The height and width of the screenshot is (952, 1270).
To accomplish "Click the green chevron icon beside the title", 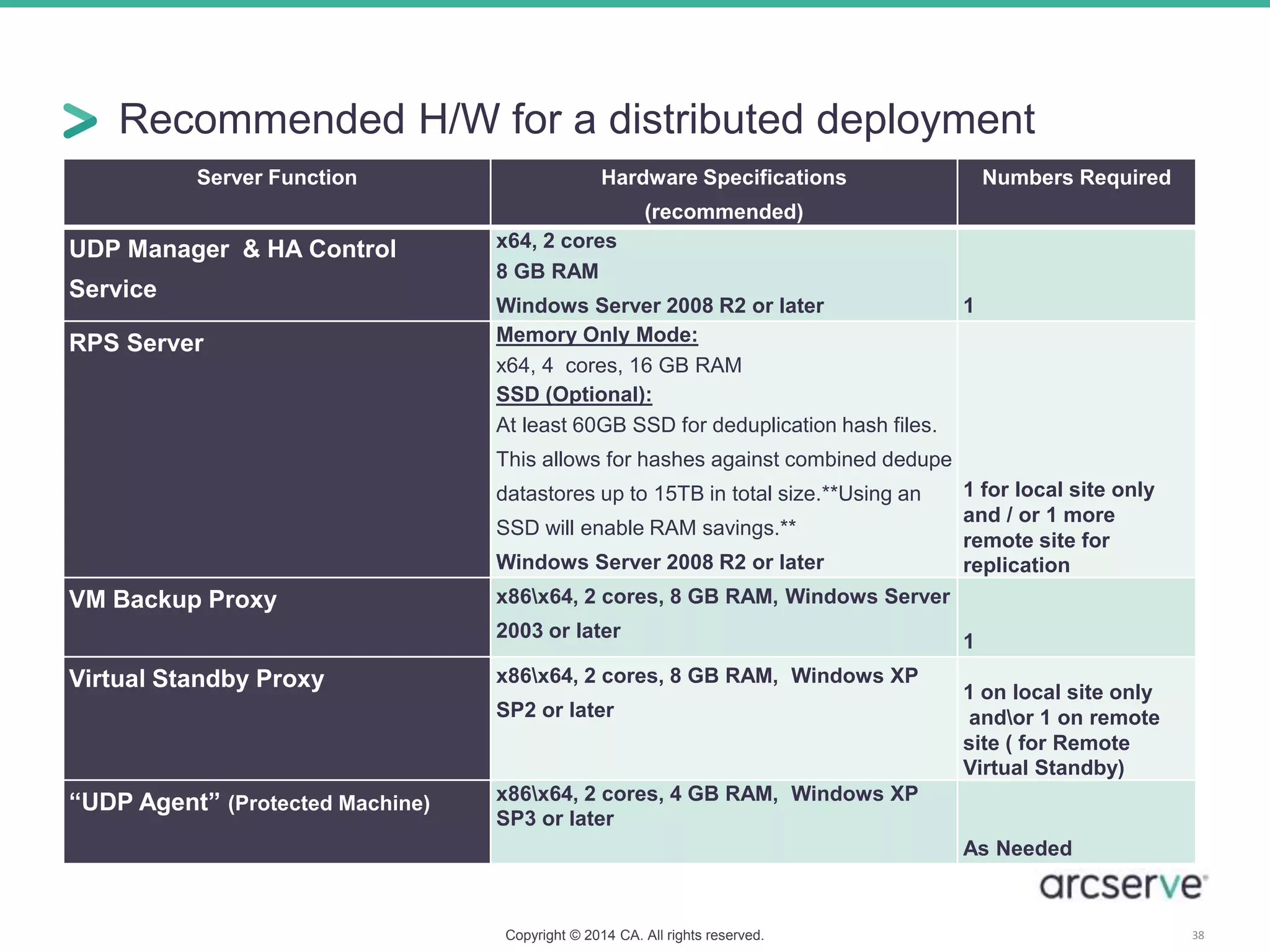I will pyautogui.click(x=81, y=120).
